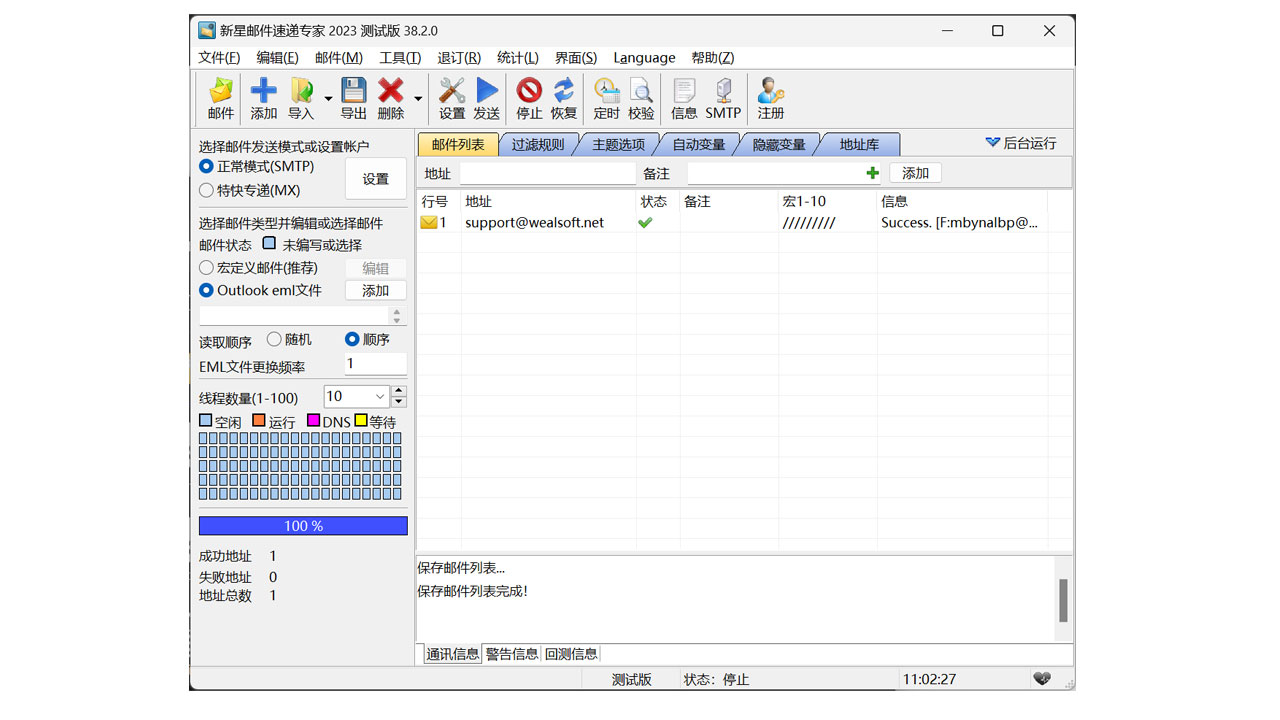Screen dimensions: 1280x720
Task: Click the 设置 button beside send mode
Action: point(376,179)
